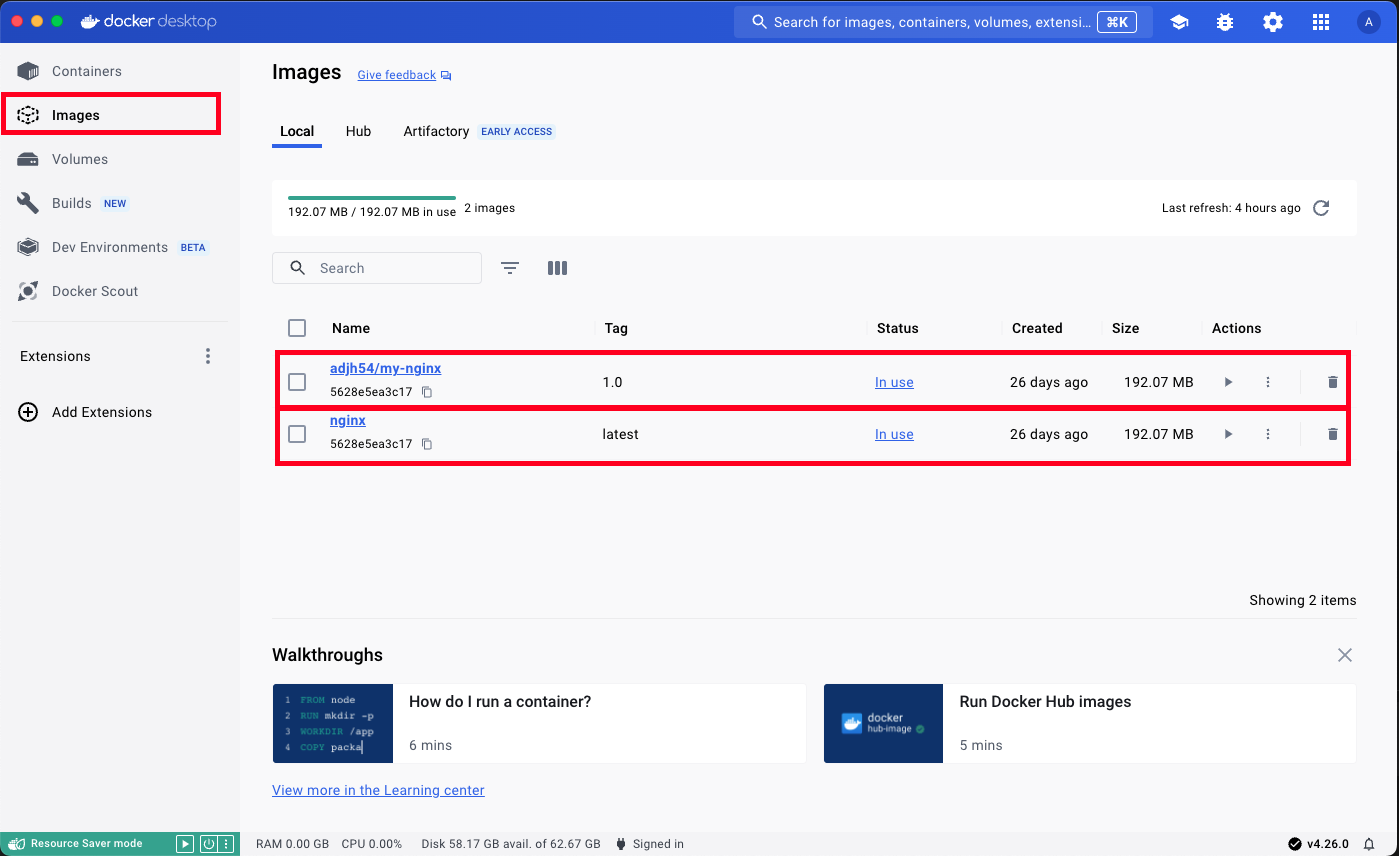
Task: Sort by the Size column header
Action: pos(1125,328)
